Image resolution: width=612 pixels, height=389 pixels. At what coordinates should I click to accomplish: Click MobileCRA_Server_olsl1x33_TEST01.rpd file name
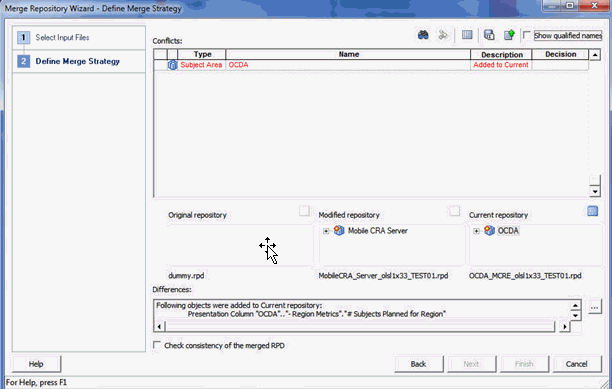383,276
